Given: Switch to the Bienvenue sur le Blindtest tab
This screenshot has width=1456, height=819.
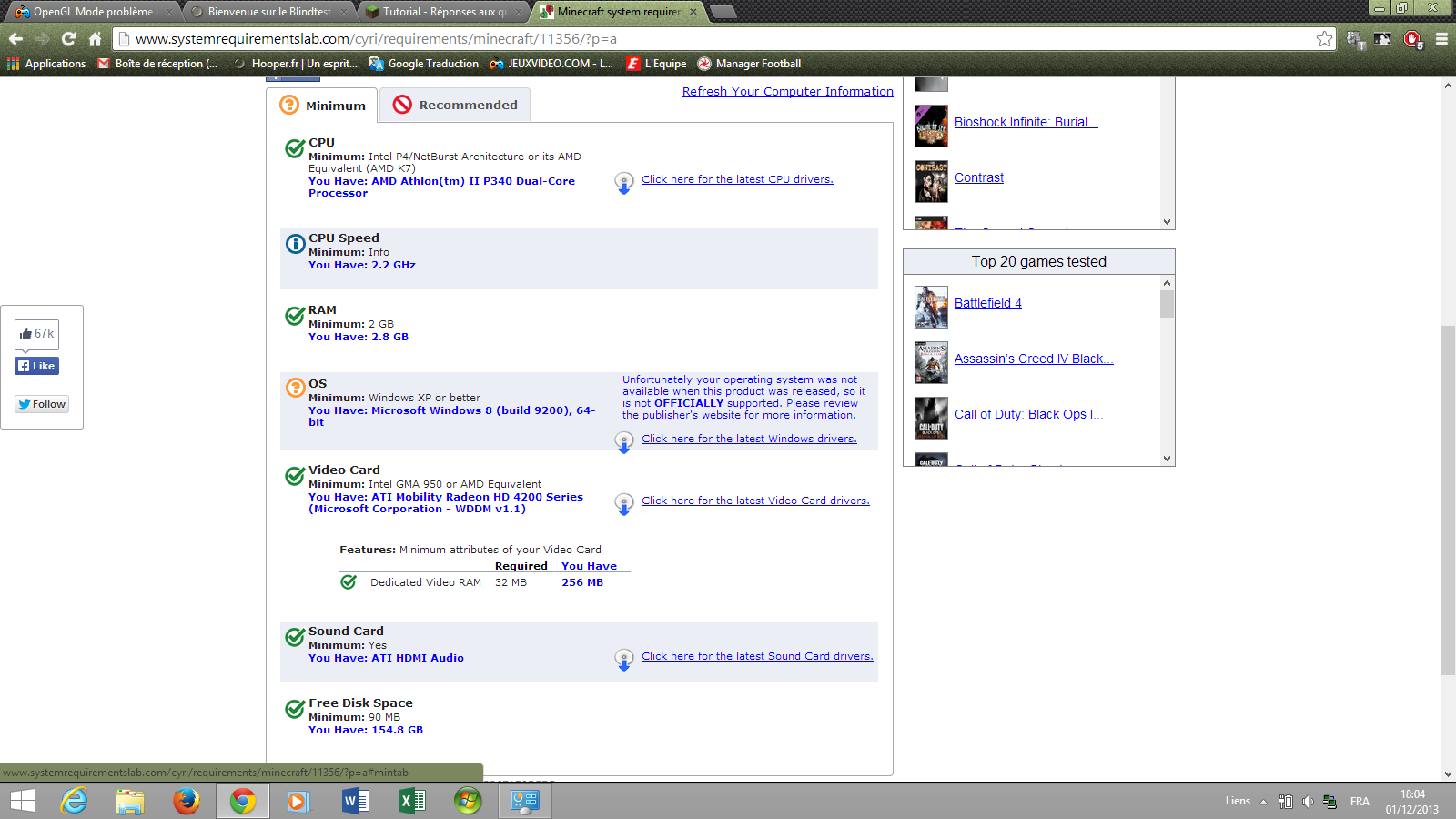Looking at the screenshot, I should coord(269,12).
